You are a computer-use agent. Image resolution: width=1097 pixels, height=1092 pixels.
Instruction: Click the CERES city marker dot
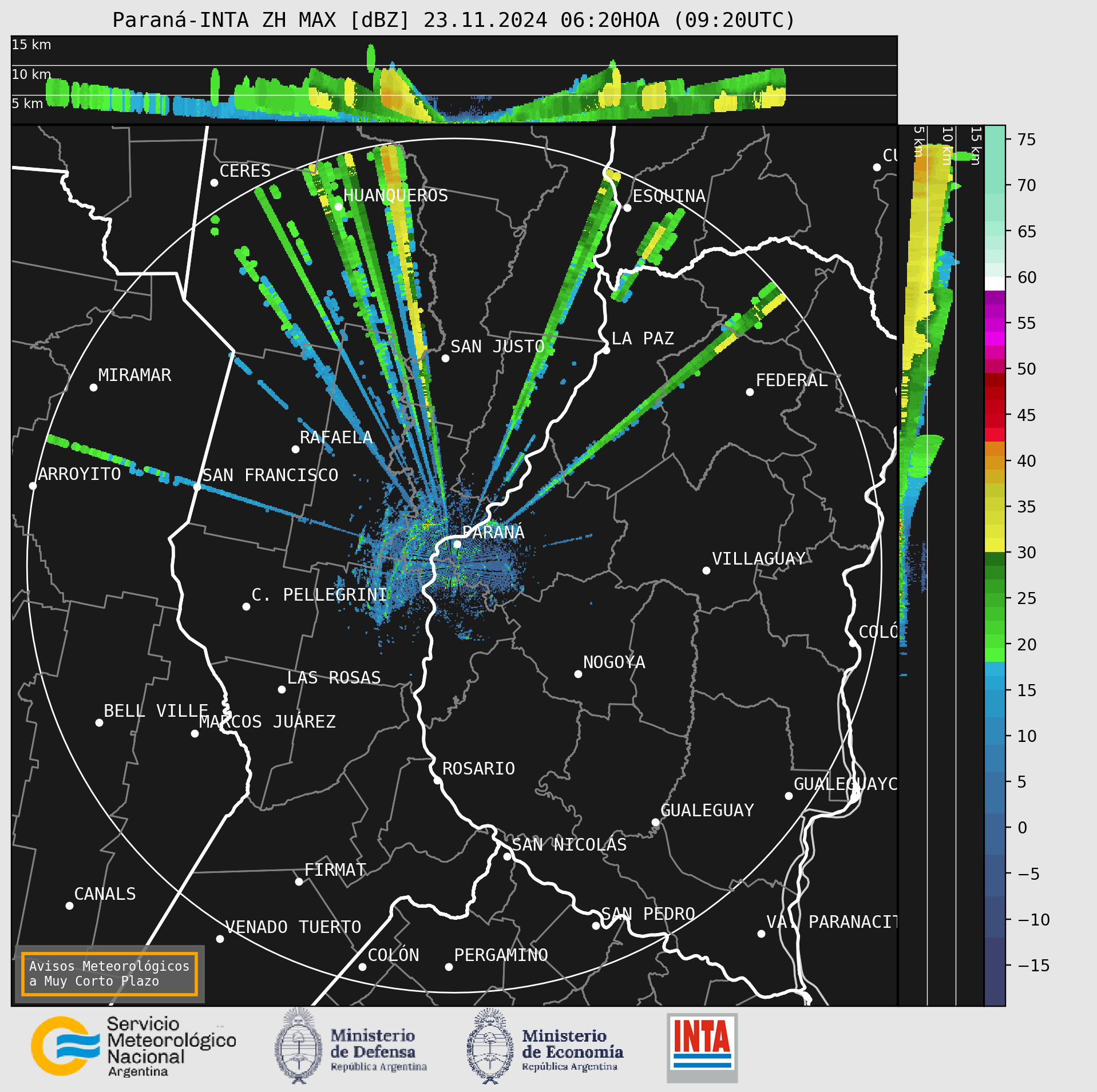coord(214,182)
